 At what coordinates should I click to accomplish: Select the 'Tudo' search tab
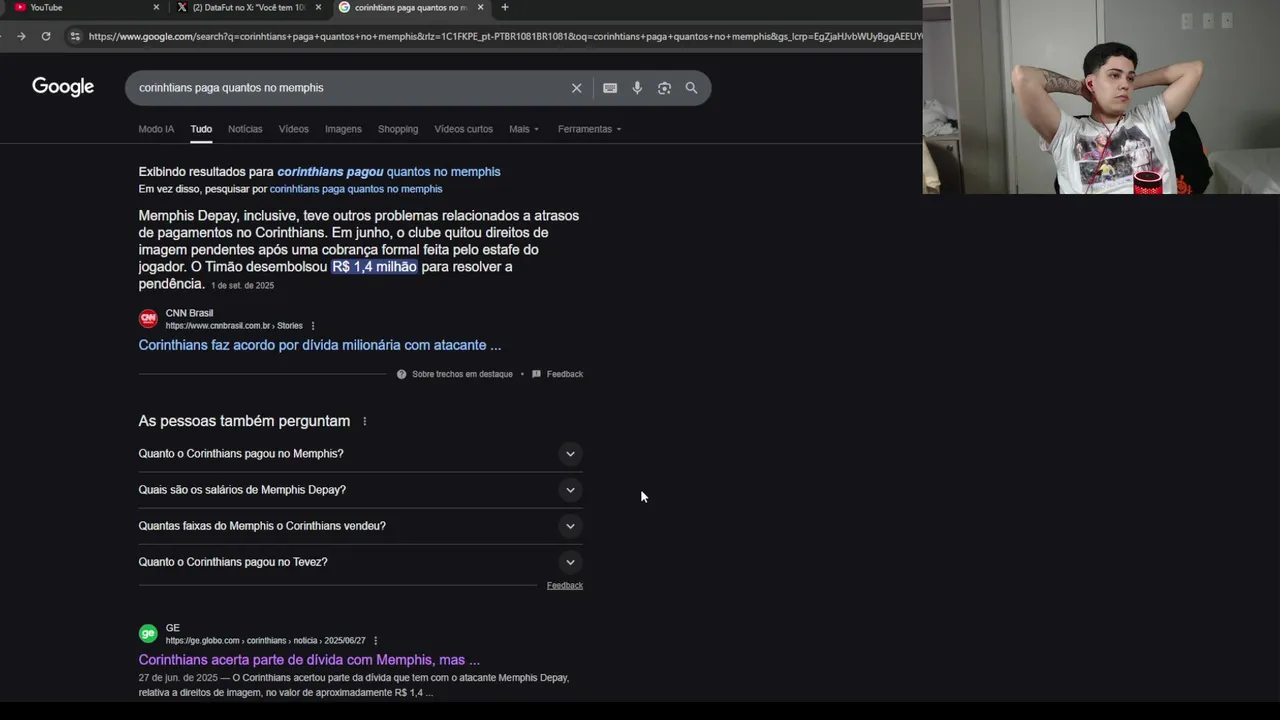[x=201, y=129]
